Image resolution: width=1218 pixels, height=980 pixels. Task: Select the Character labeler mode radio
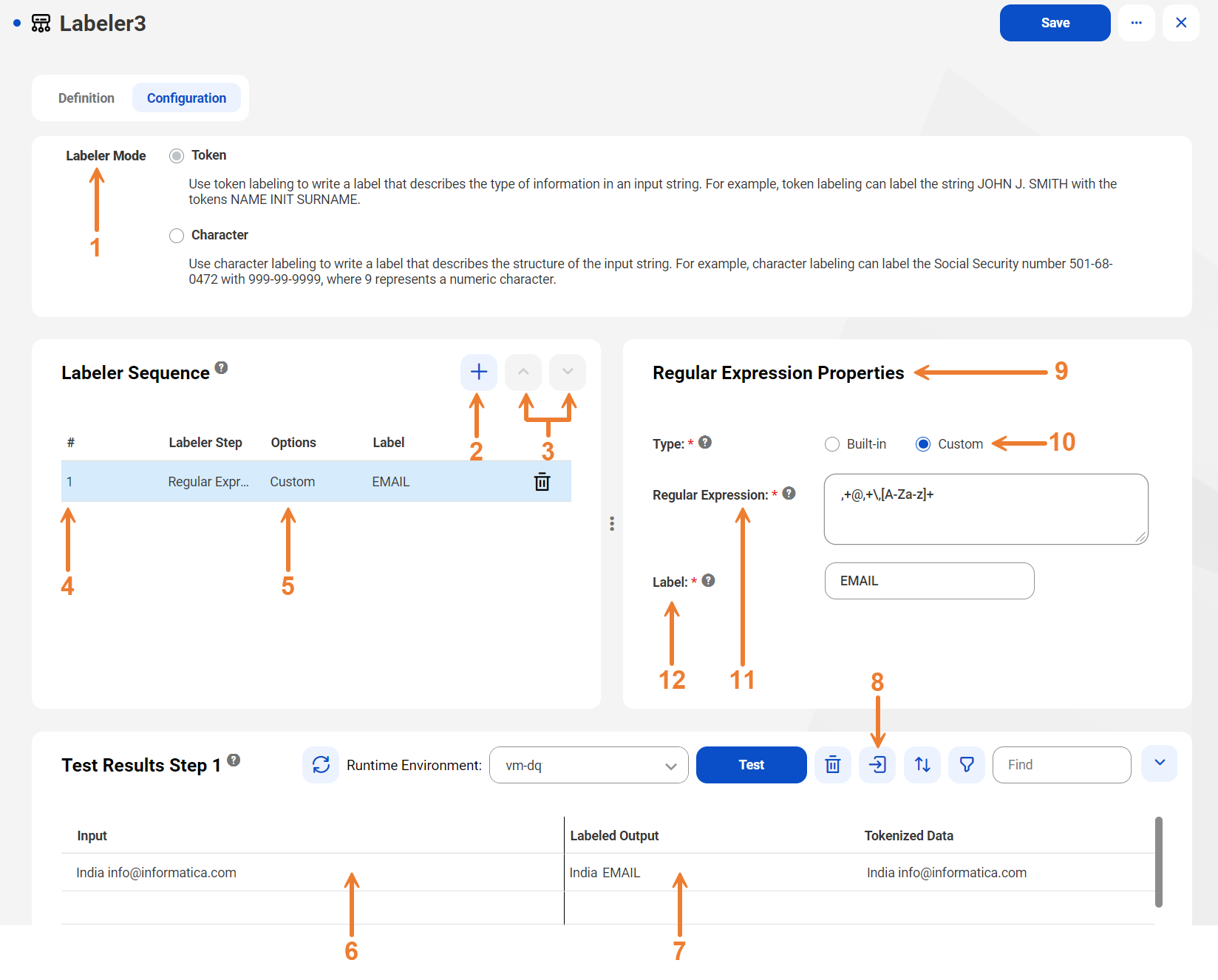click(x=177, y=236)
